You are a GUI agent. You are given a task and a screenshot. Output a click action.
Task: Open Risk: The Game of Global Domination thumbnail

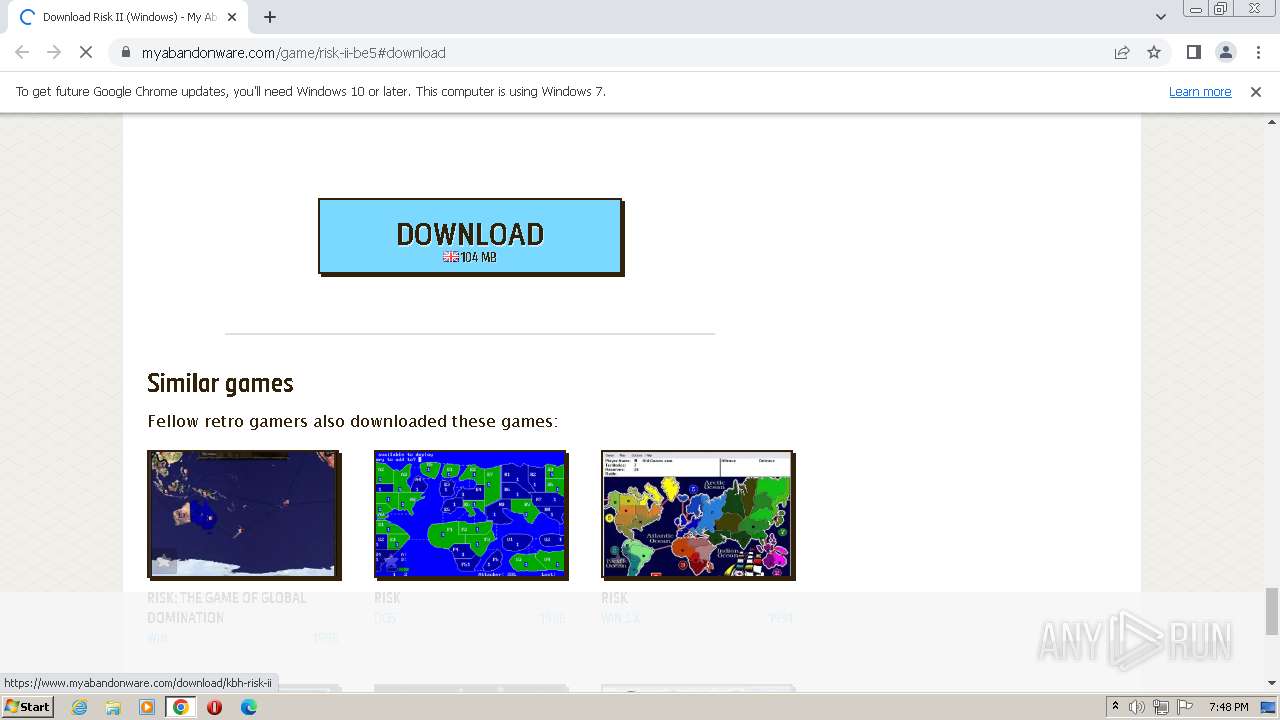[x=244, y=514]
